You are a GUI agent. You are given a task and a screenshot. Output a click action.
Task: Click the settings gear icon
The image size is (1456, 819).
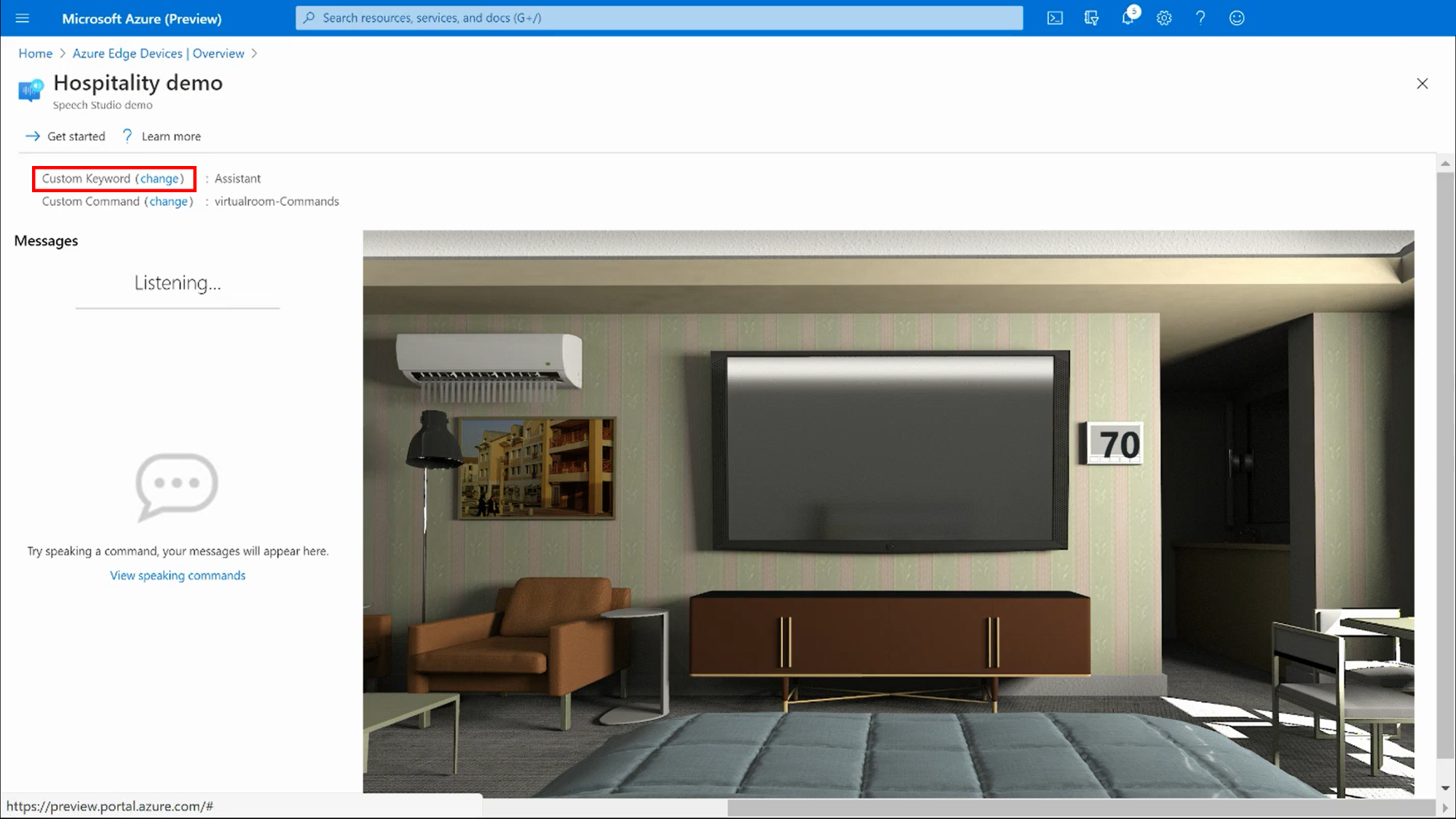(1163, 18)
